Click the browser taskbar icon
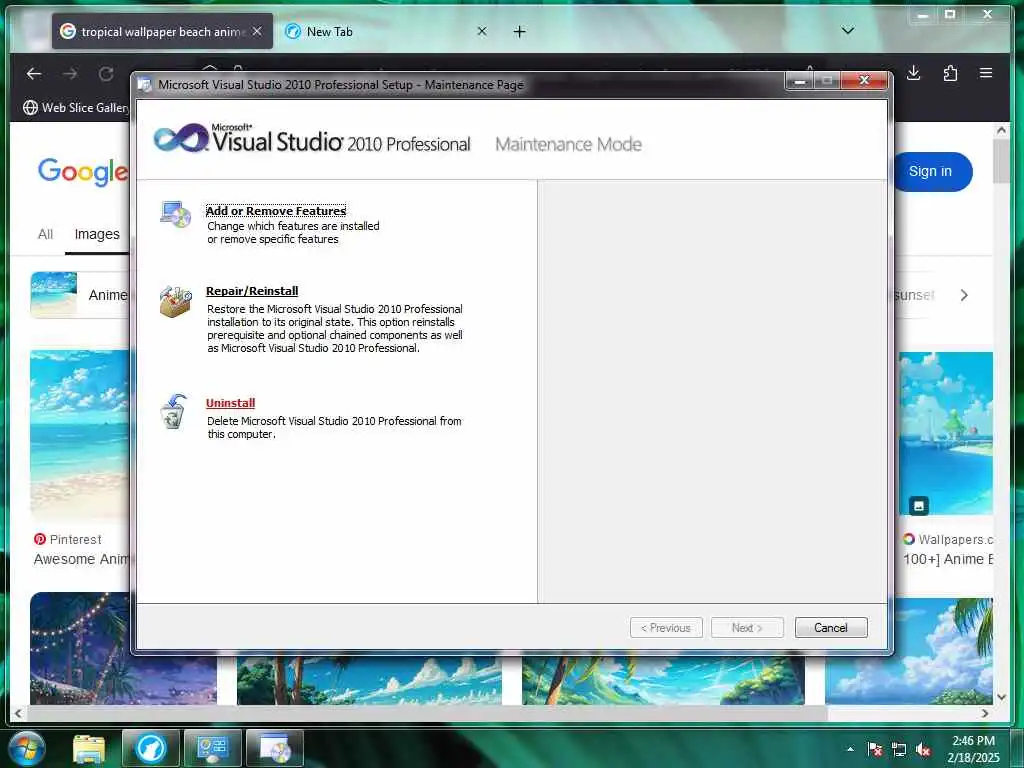The height and width of the screenshot is (768, 1024). pos(150,748)
